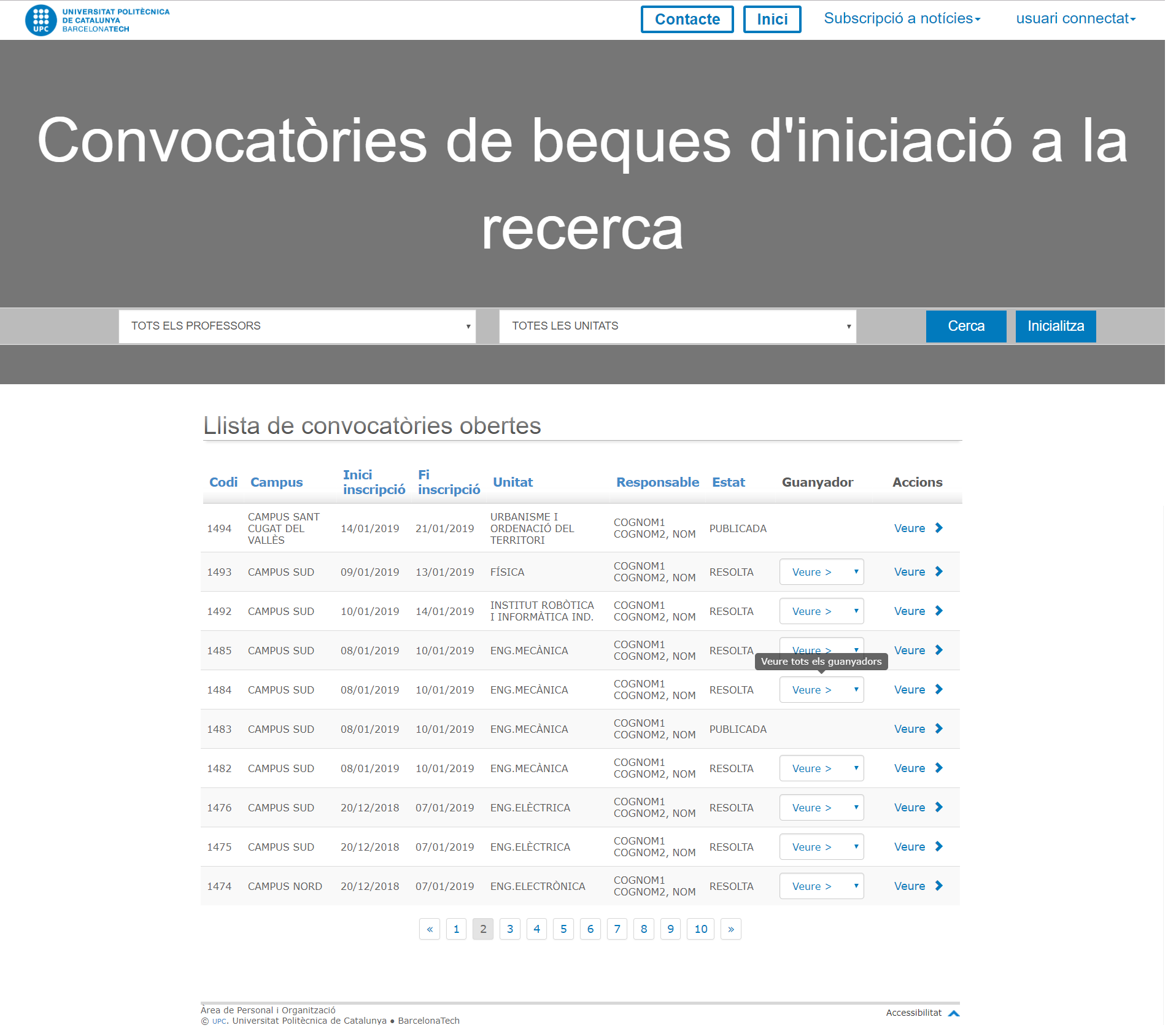Click the chevron arrow for row 1474
Viewport: 1176px width, 1036px height.
[x=938, y=886]
